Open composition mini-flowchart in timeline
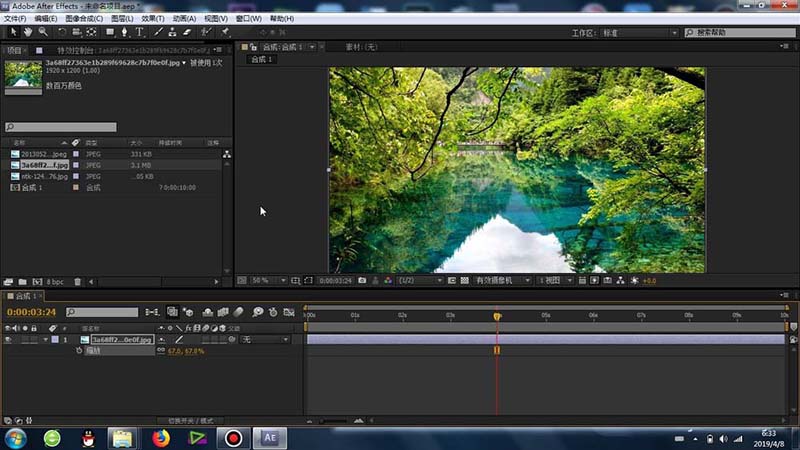Viewport: 800px width, 450px height. 152,312
